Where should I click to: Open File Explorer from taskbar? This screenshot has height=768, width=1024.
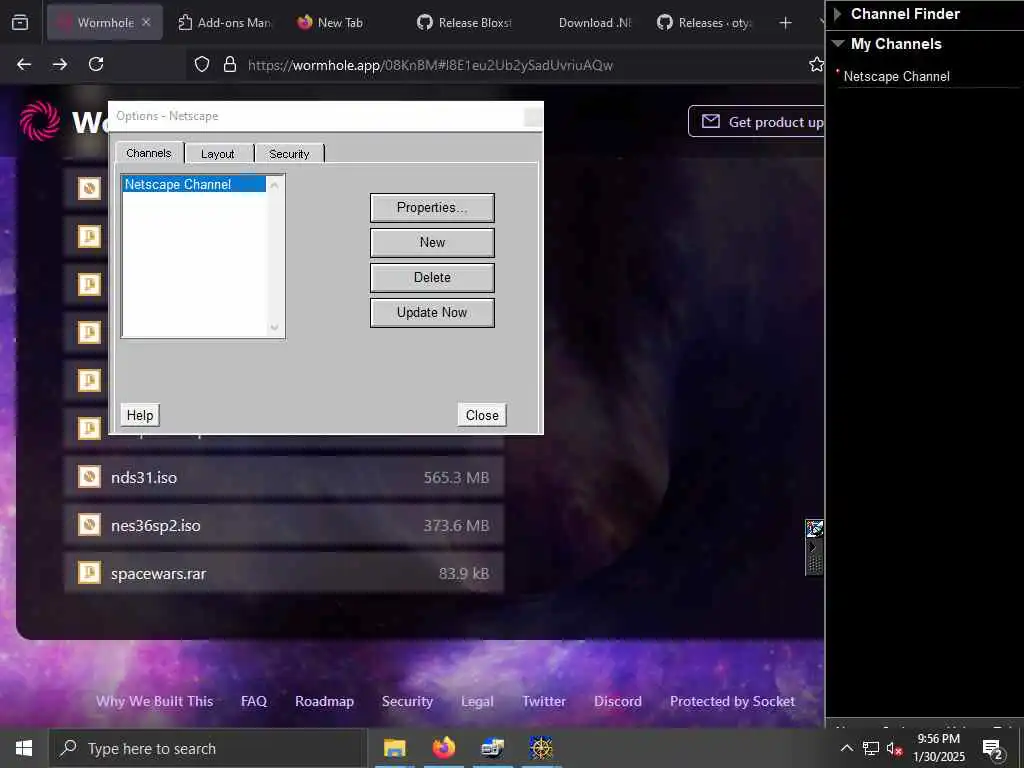click(394, 748)
